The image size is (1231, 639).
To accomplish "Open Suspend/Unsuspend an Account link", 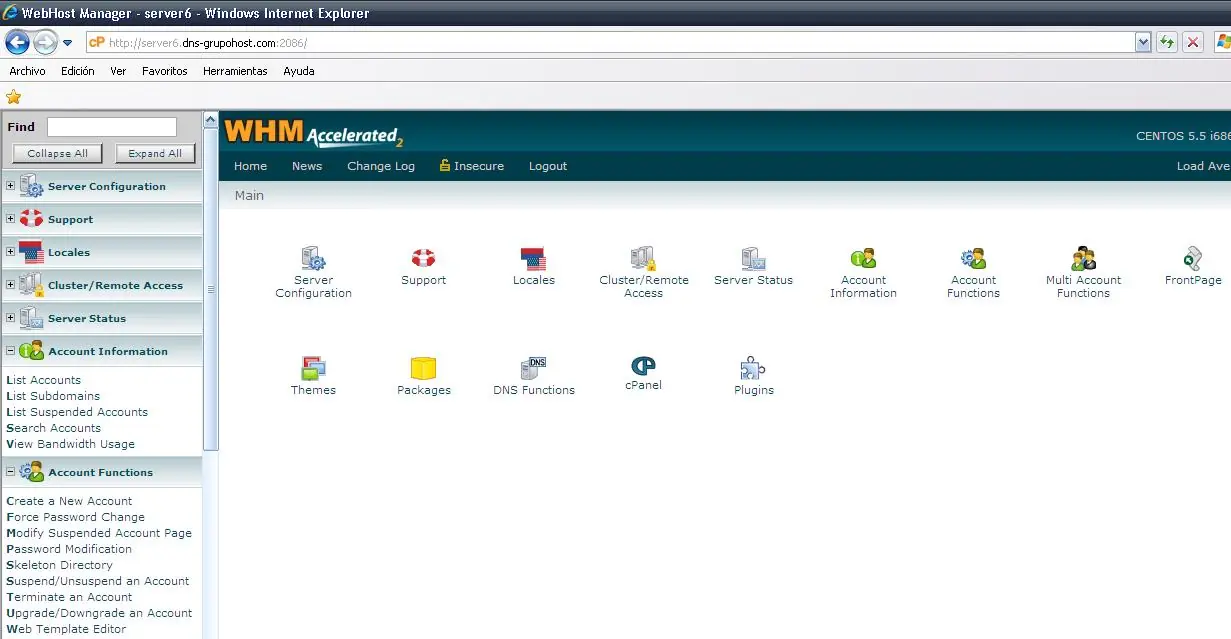I will coord(97,581).
